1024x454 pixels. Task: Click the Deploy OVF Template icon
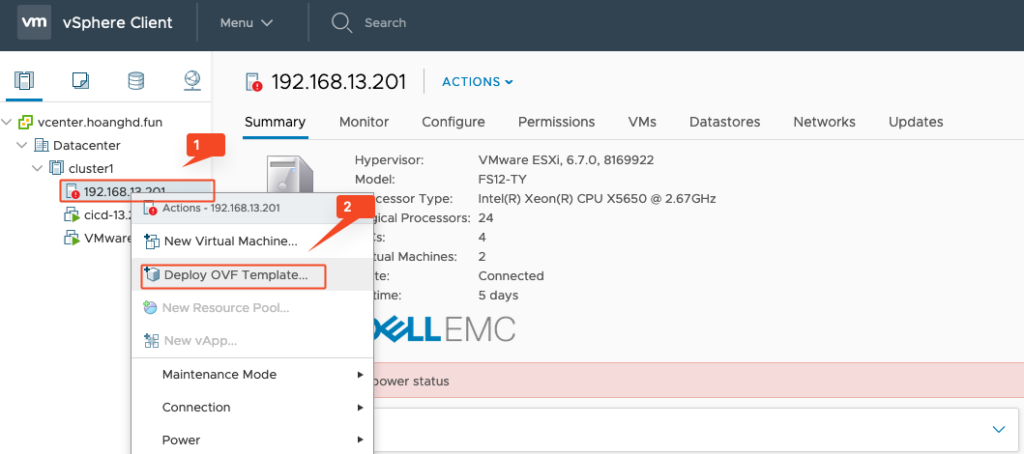click(152, 274)
